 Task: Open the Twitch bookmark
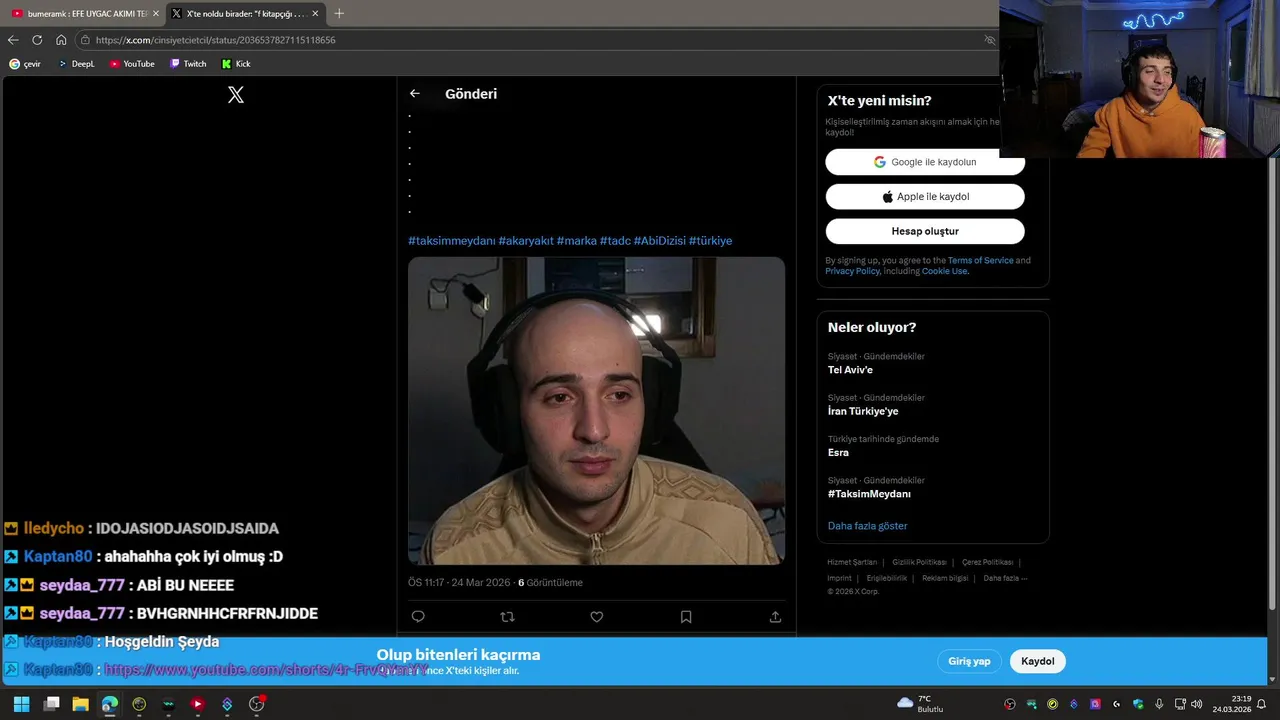click(x=188, y=64)
